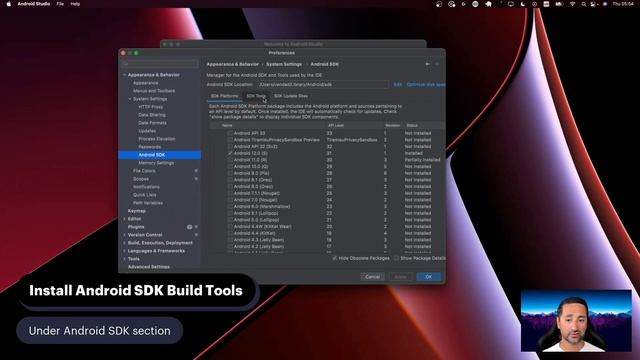Select Data Sharing settings
Image resolution: width=640 pixels, height=360 pixels.
(x=152, y=115)
